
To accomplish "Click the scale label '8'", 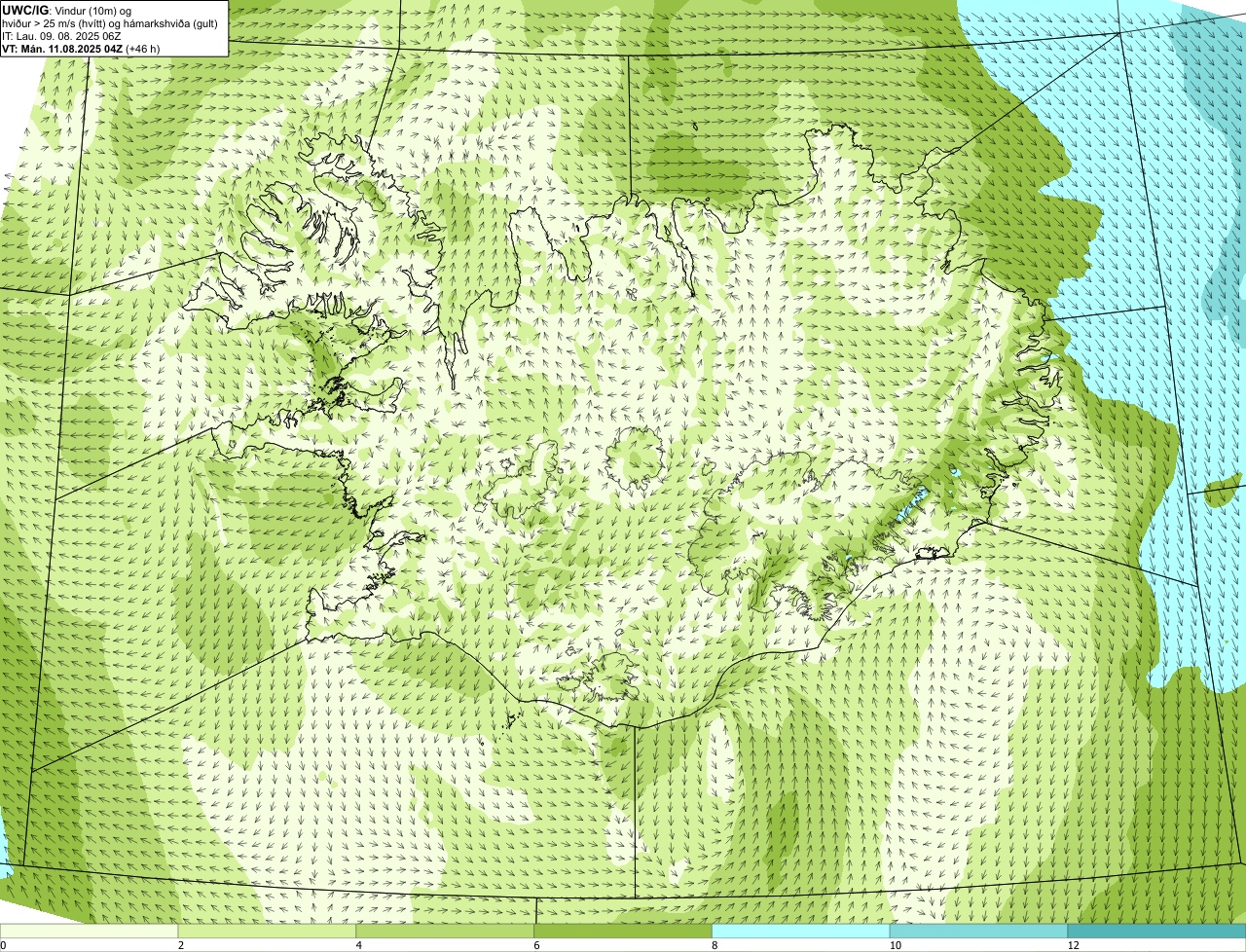I will tap(715, 945).
